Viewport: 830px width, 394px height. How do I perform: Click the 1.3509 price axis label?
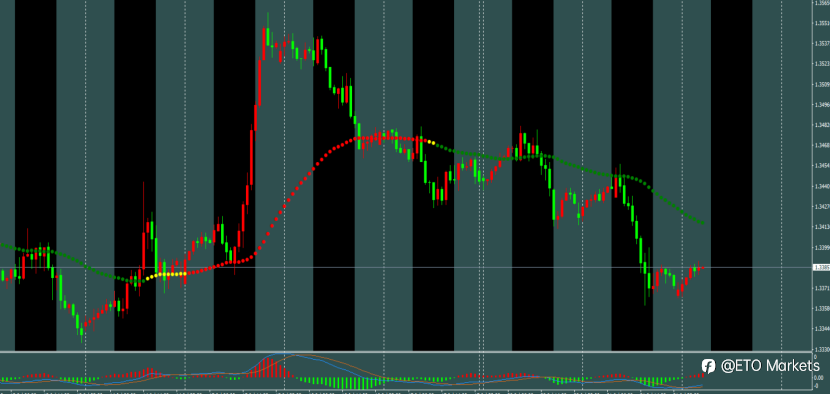pyautogui.click(x=822, y=84)
